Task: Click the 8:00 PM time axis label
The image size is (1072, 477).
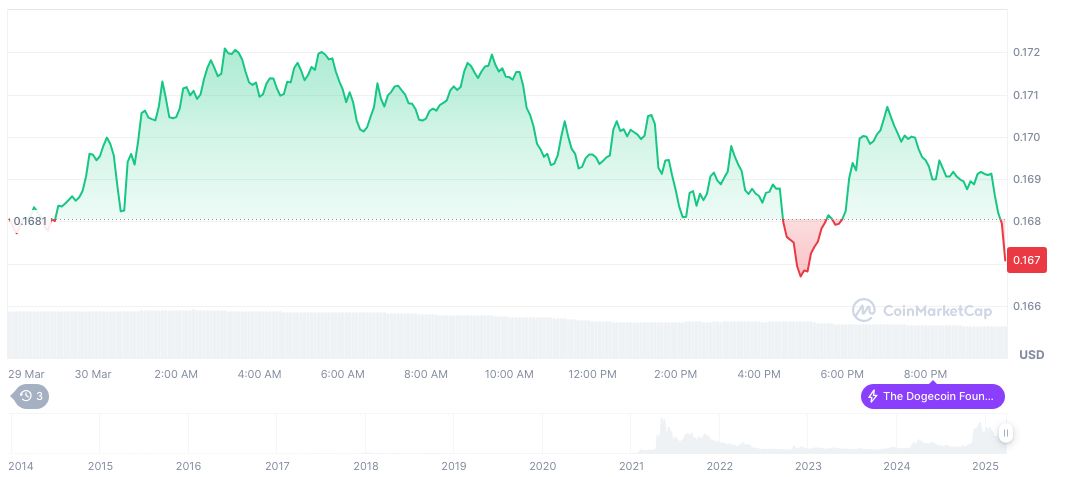Action: pos(925,373)
